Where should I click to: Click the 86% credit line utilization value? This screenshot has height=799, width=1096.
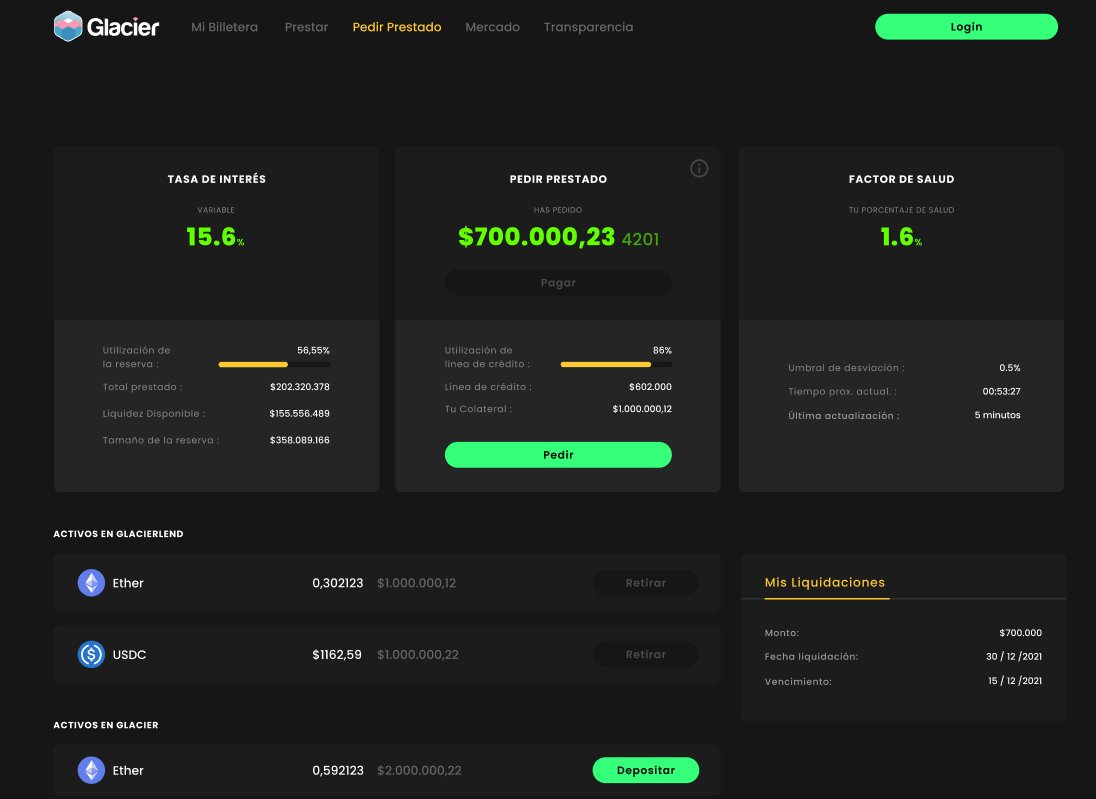click(x=662, y=350)
